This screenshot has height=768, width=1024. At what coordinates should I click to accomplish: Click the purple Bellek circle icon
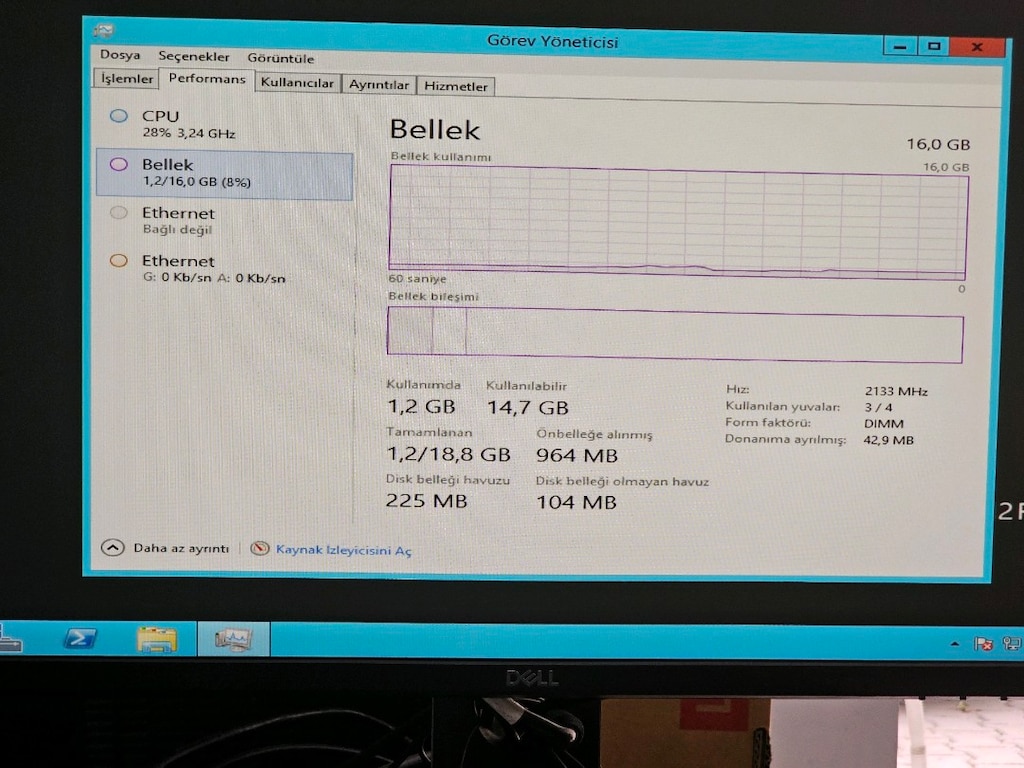click(x=118, y=165)
